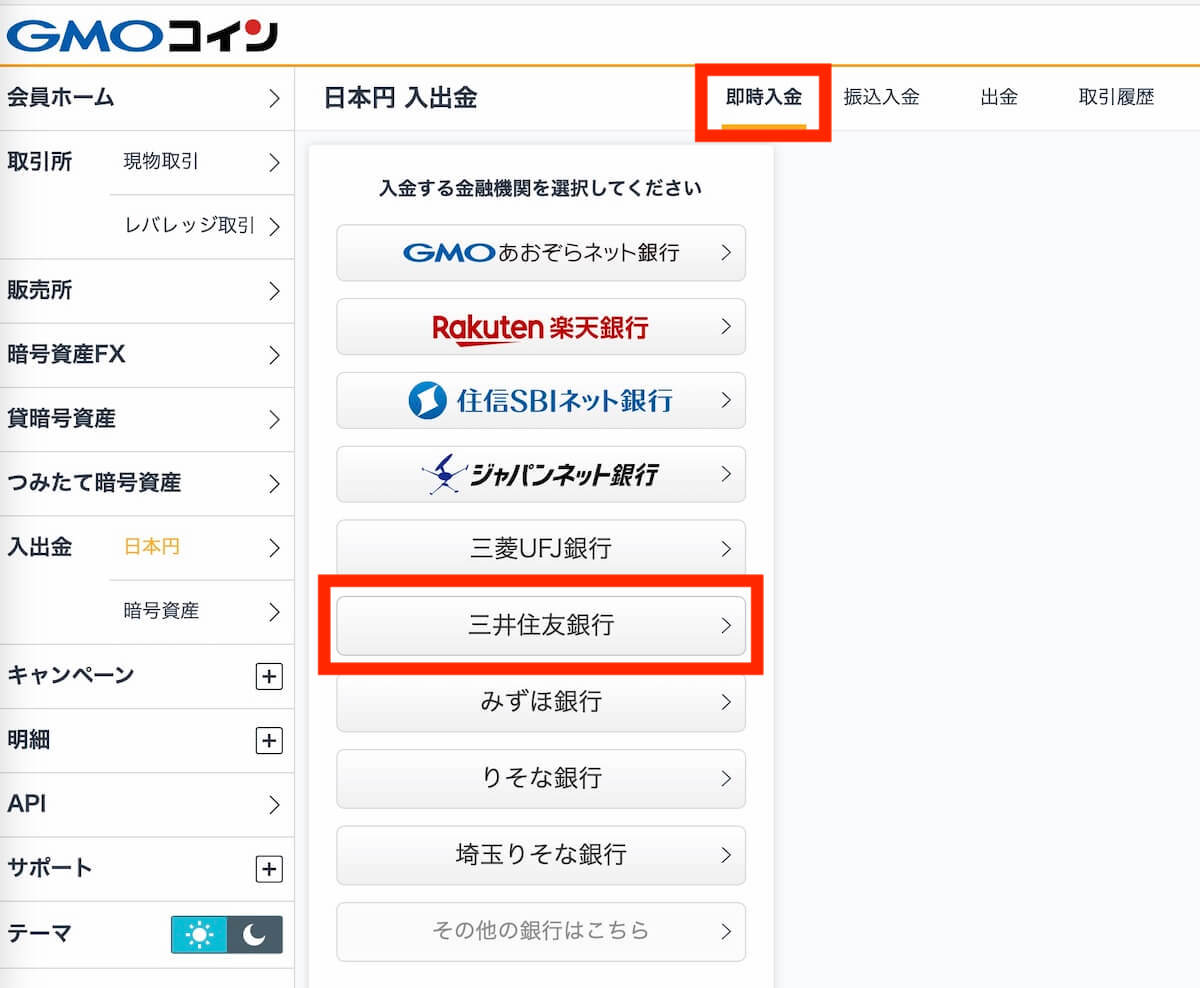The height and width of the screenshot is (988, 1200).
Task: Open 貸暗号資産 menu item
Action: point(147,419)
